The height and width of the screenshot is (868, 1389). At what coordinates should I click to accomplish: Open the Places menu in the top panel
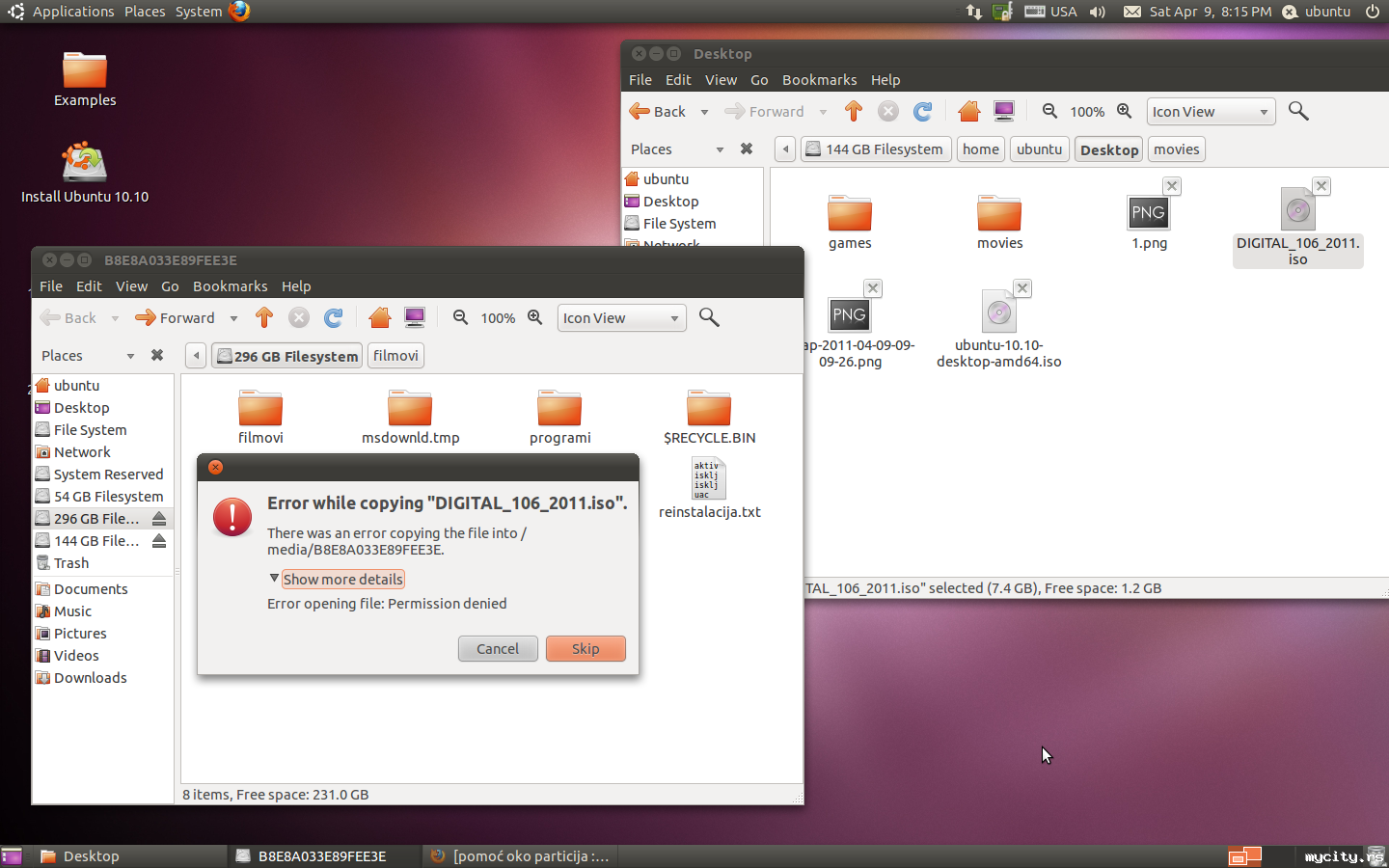click(x=145, y=12)
